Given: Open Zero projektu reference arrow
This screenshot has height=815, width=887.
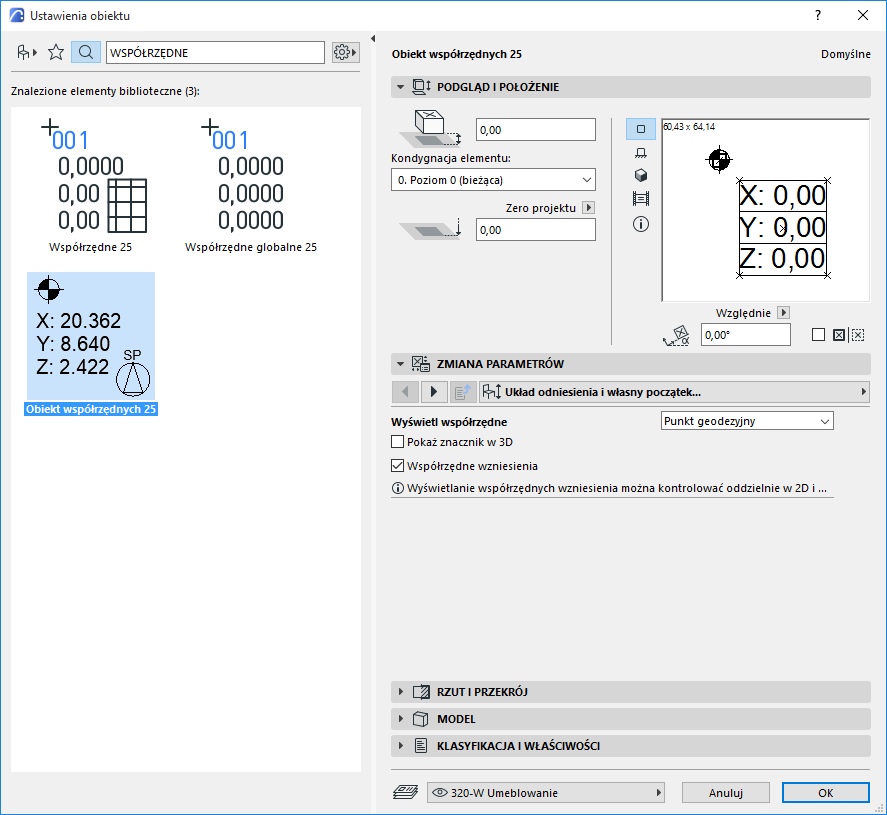Looking at the screenshot, I should coord(588,208).
